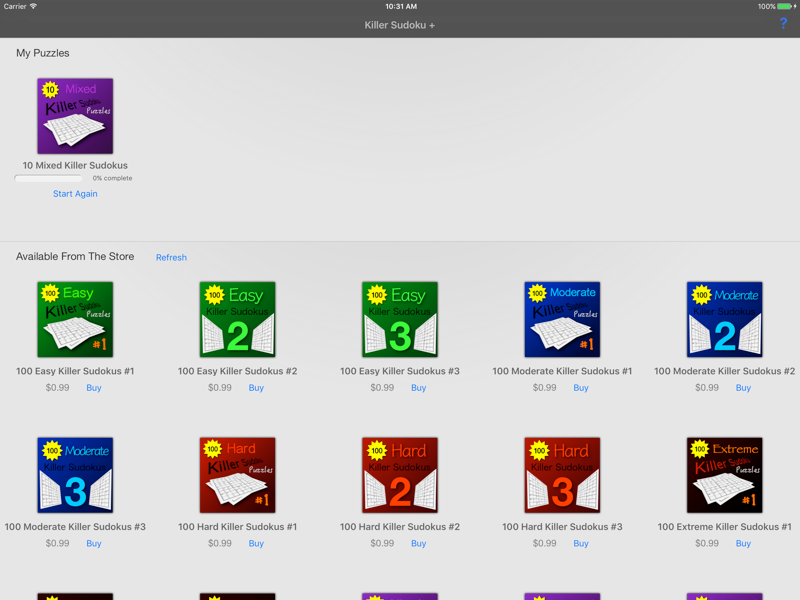The height and width of the screenshot is (600, 800).
Task: Click the "100 Extreme Killer Sudokus #1" label
Action: pos(724,527)
